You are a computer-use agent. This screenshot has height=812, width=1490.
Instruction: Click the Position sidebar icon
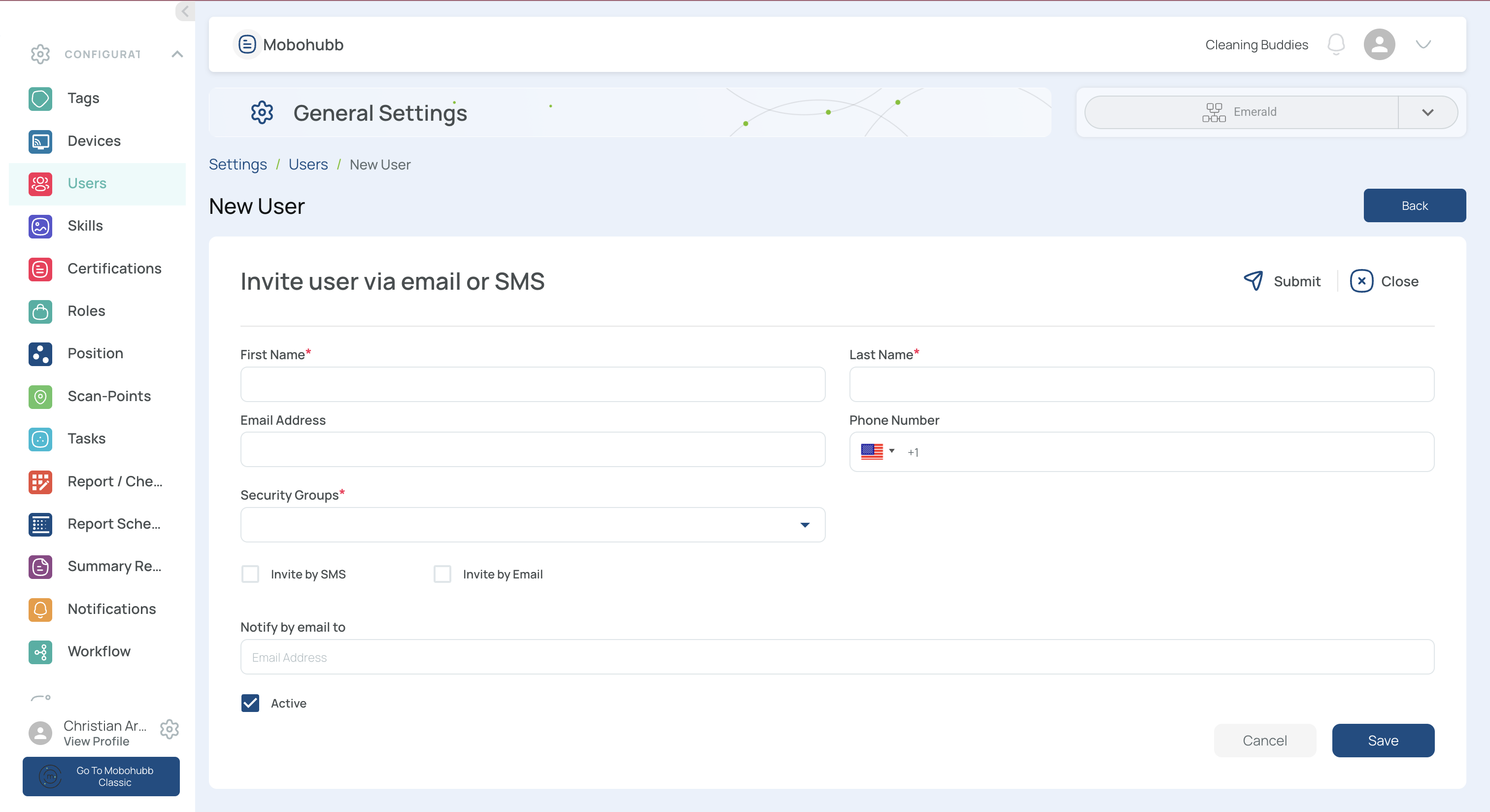[40, 354]
